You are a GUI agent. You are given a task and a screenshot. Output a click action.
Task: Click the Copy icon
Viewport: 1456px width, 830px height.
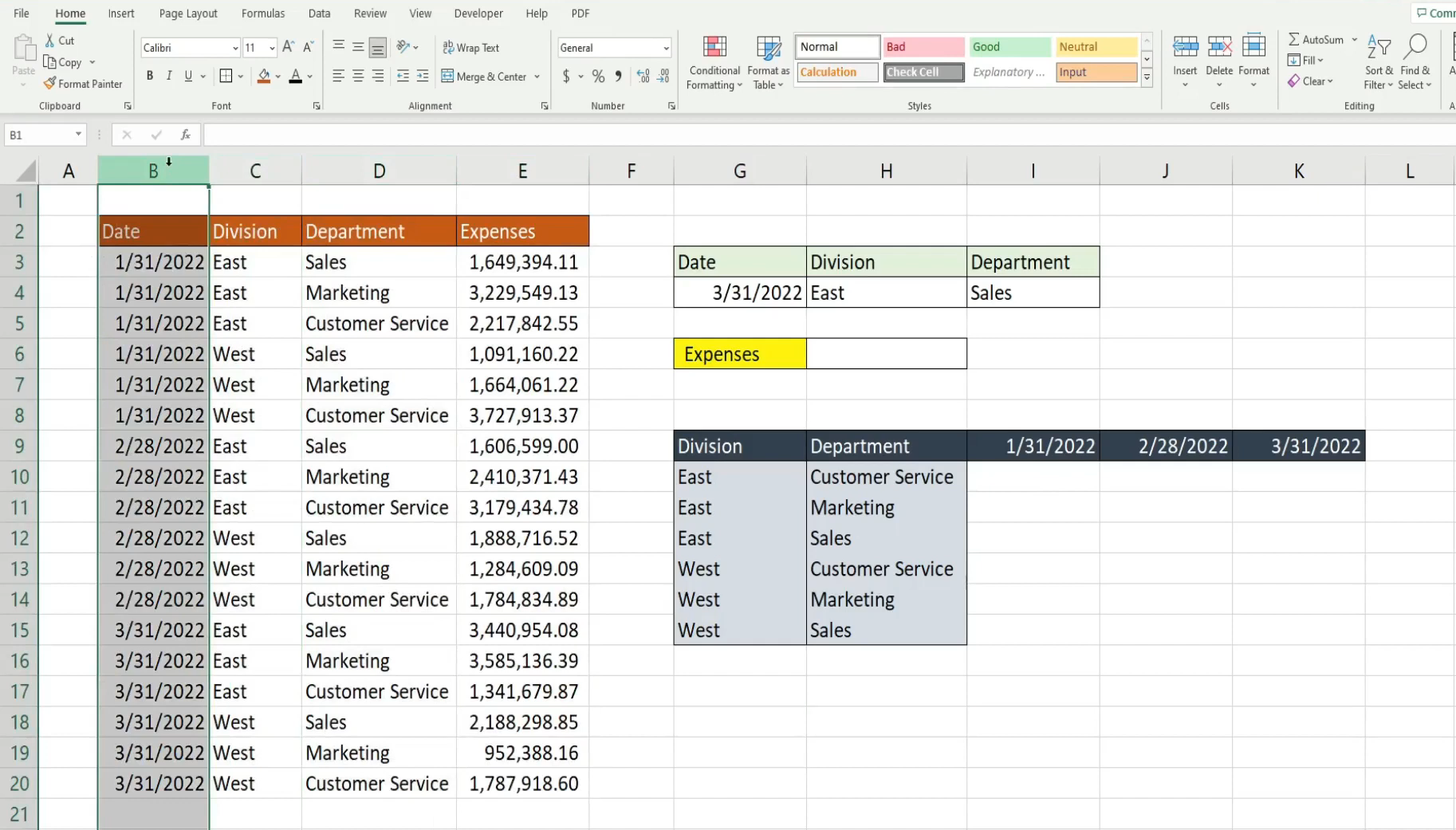pos(49,62)
